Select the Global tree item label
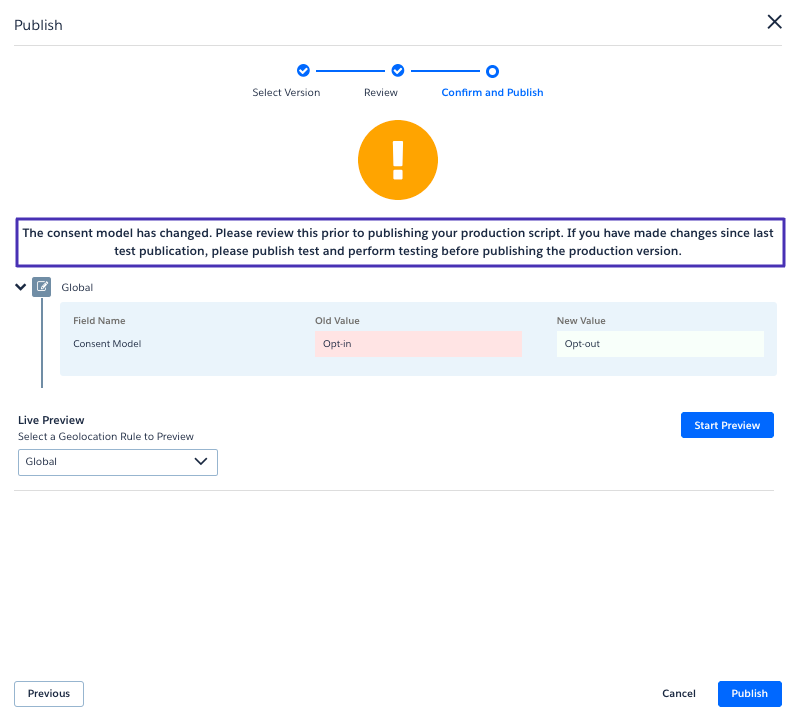Viewport: 797px width, 722px height. [x=77, y=288]
